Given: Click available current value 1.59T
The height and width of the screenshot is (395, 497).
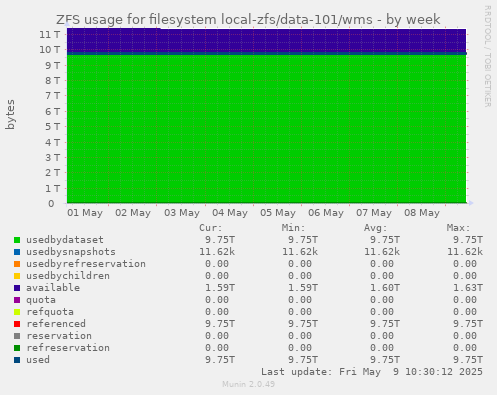Looking at the screenshot, I should (x=220, y=288).
